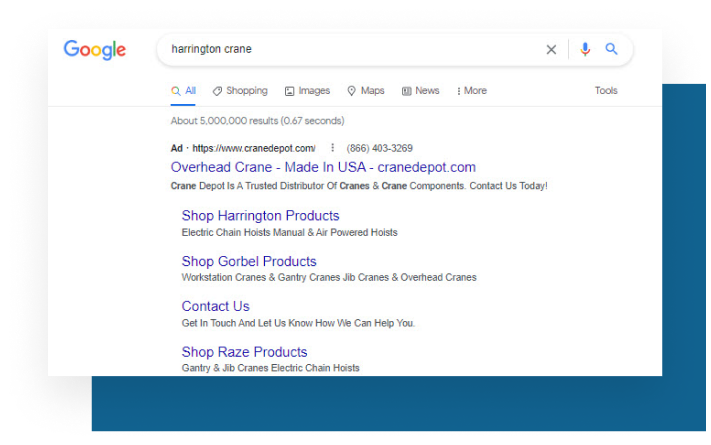Follow the Contact Us sitelink
This screenshot has height=445, width=711.
point(215,306)
